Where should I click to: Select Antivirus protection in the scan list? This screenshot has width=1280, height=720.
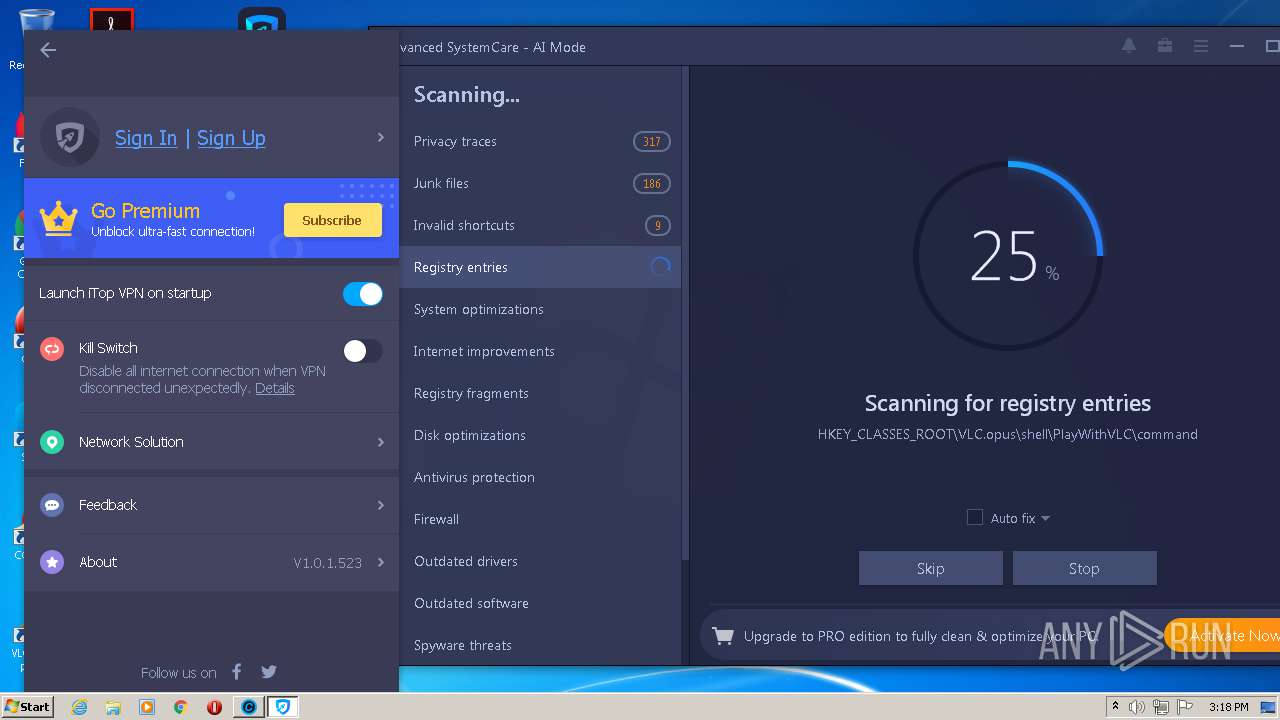tap(540, 477)
